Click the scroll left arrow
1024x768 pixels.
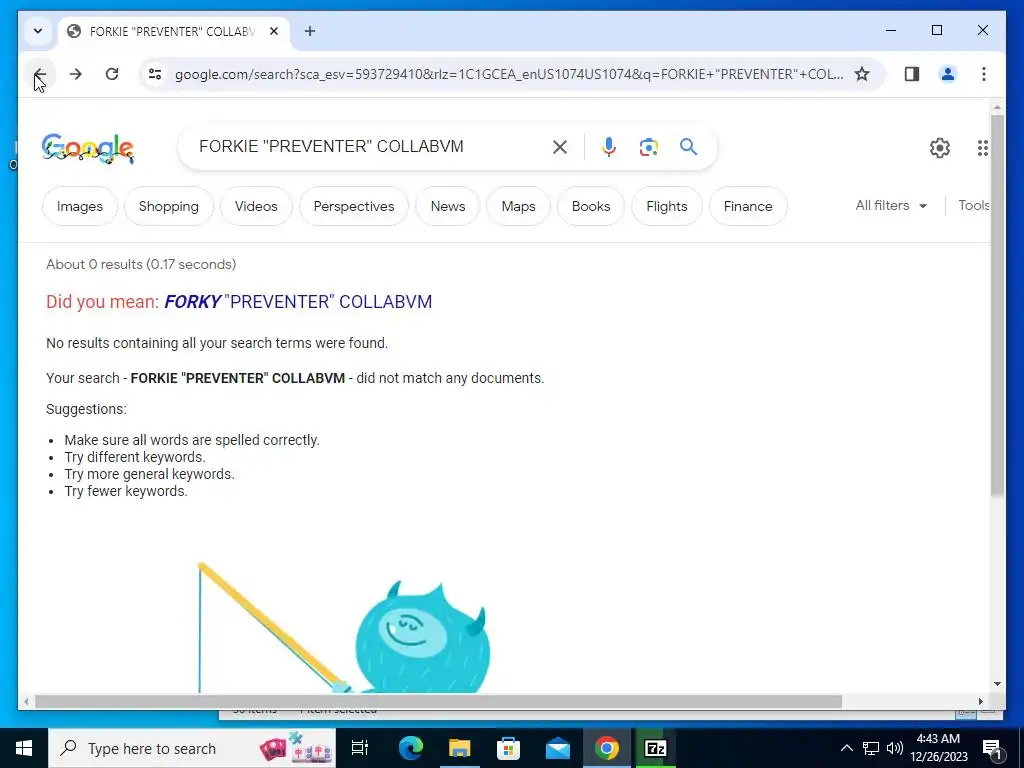26,701
